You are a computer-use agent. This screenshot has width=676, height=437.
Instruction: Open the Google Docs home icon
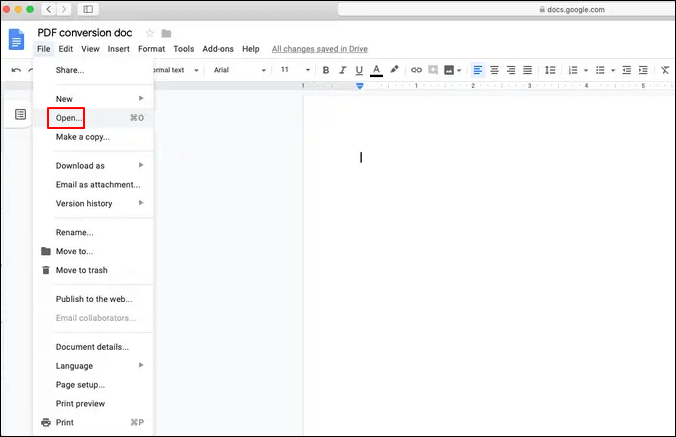16,40
